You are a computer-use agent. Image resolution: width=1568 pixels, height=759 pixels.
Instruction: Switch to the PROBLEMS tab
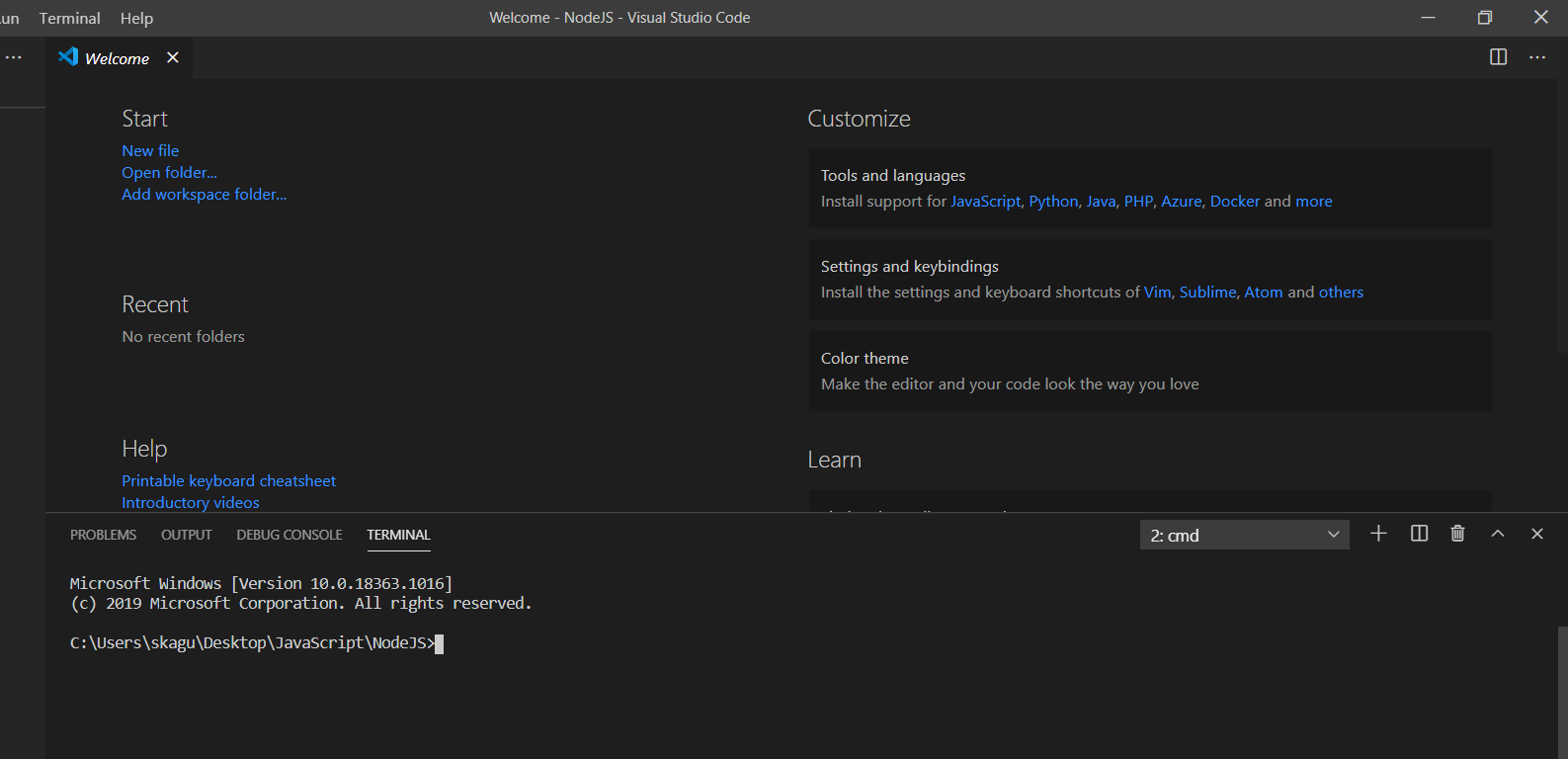click(x=103, y=535)
